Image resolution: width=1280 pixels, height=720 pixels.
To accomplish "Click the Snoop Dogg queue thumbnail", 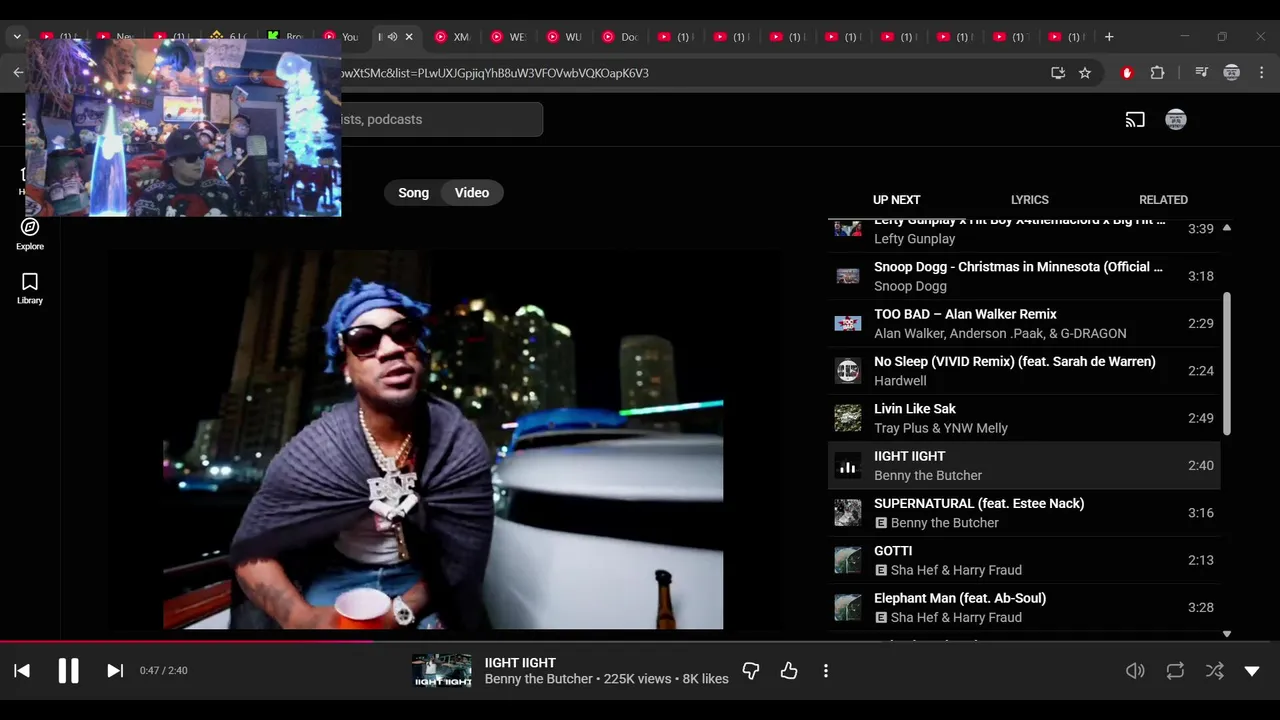I will [848, 276].
